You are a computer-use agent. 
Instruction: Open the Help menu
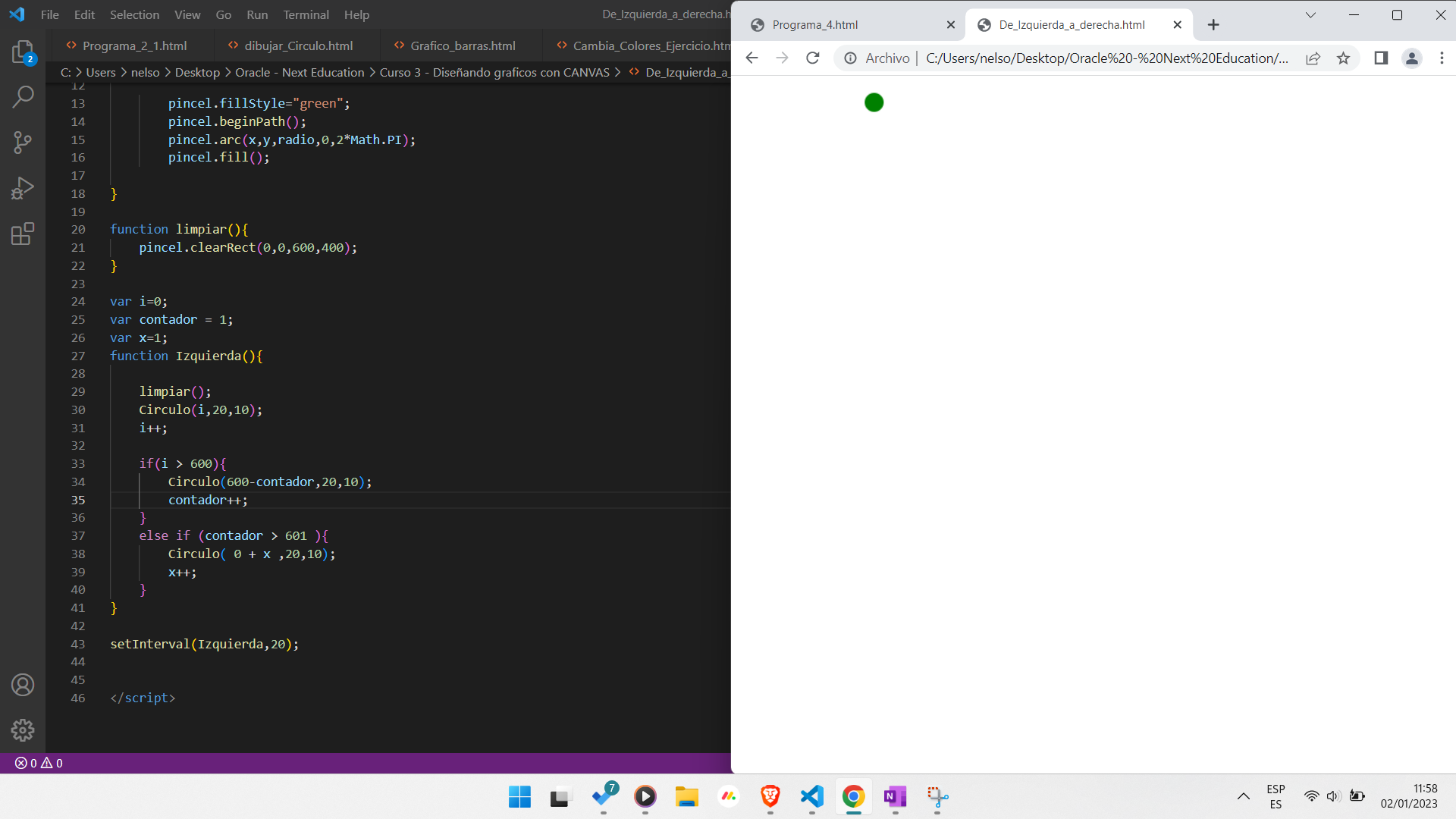click(x=356, y=14)
